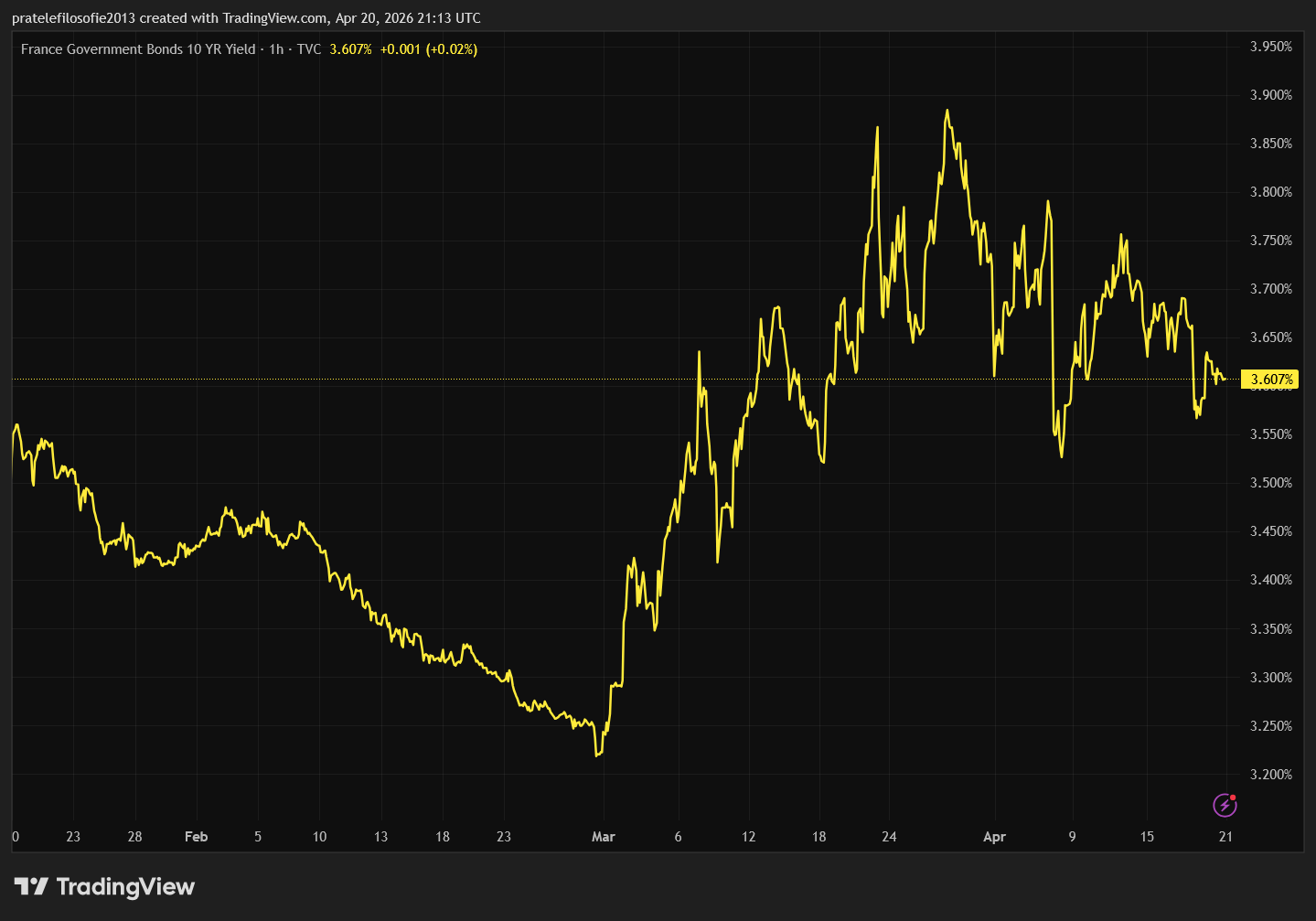Click the 10 date label on the time axis
Viewport: 1316px width, 921px height.
pyautogui.click(x=319, y=837)
